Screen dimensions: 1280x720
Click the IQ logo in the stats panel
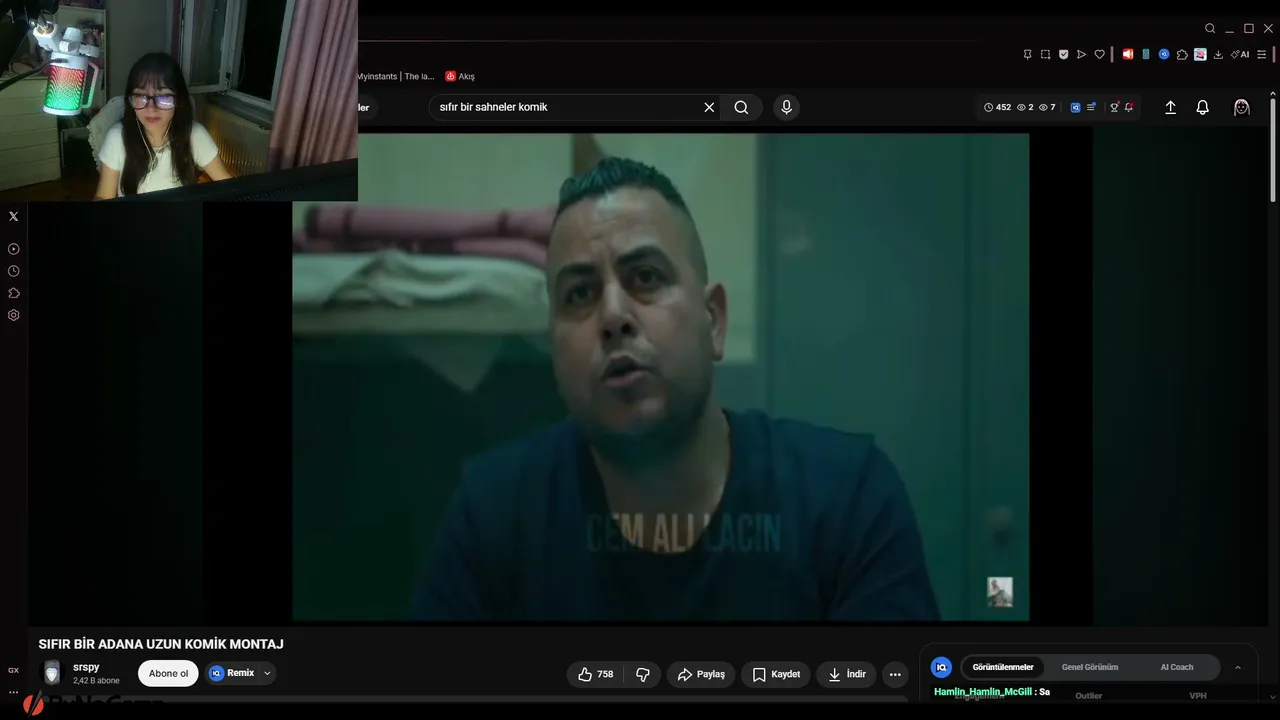click(941, 667)
